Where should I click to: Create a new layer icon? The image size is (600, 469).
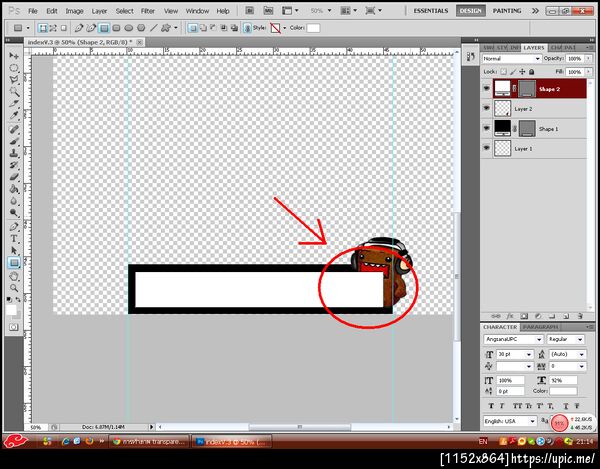point(566,316)
